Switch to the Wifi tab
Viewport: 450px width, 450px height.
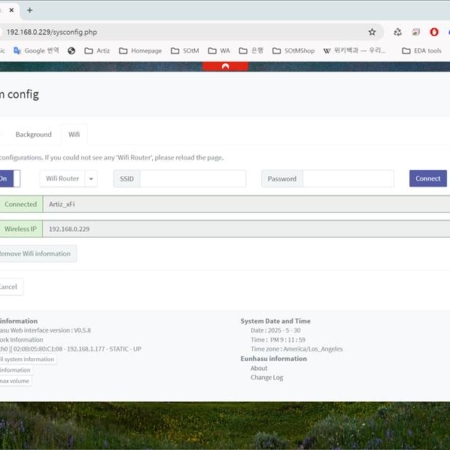click(x=74, y=134)
